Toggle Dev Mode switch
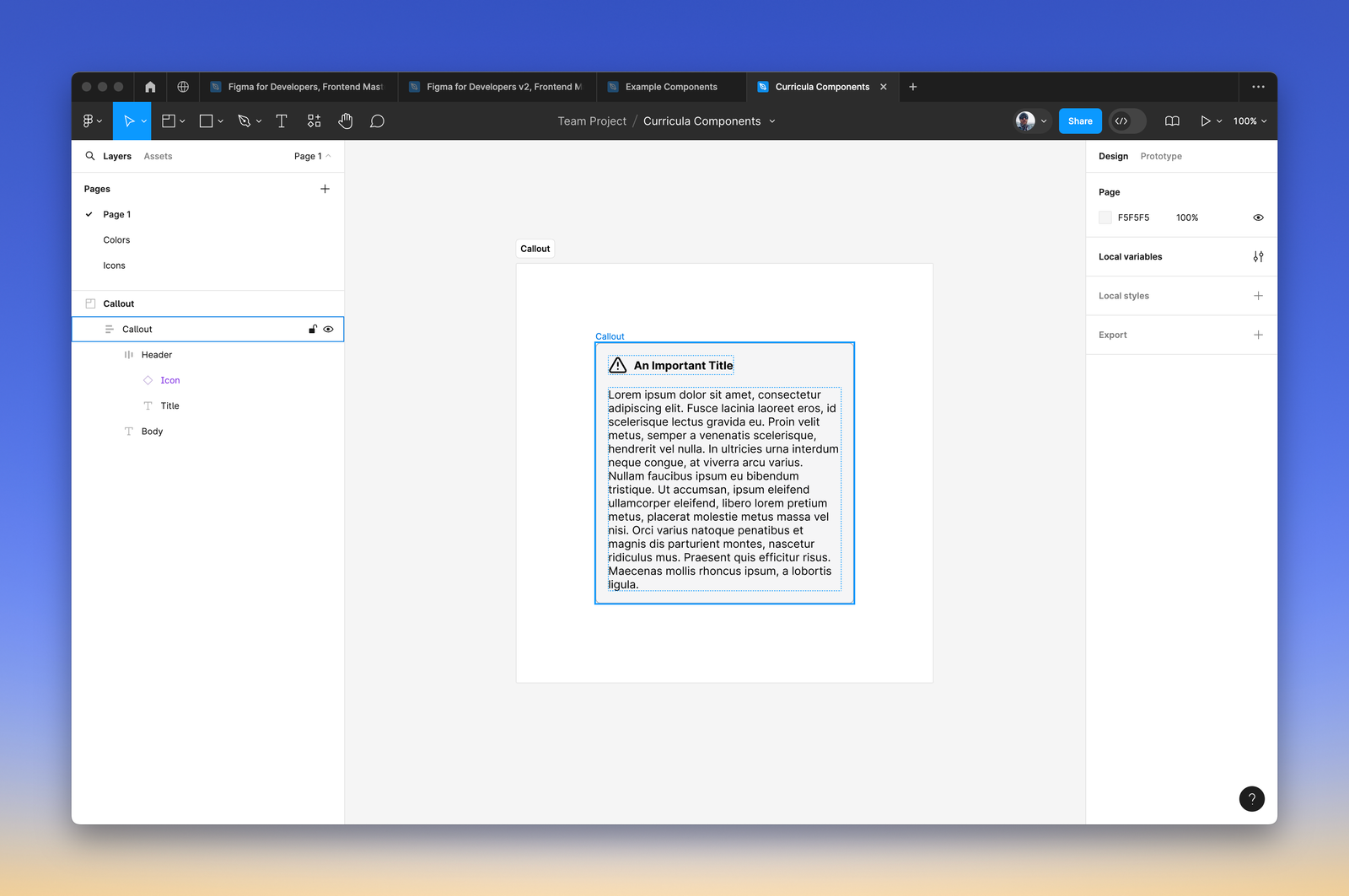 [1127, 121]
